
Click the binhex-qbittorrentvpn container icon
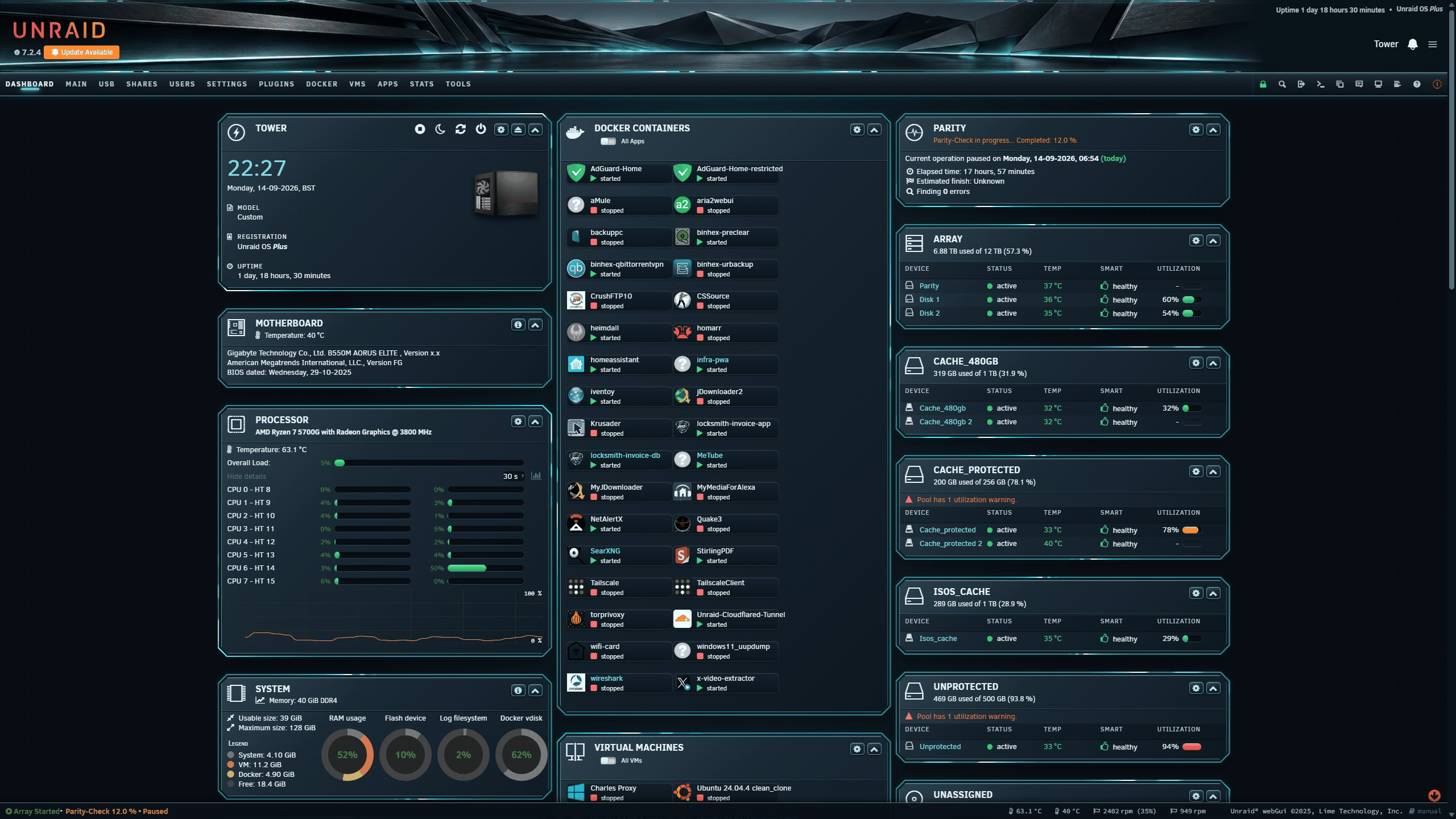coord(576,268)
